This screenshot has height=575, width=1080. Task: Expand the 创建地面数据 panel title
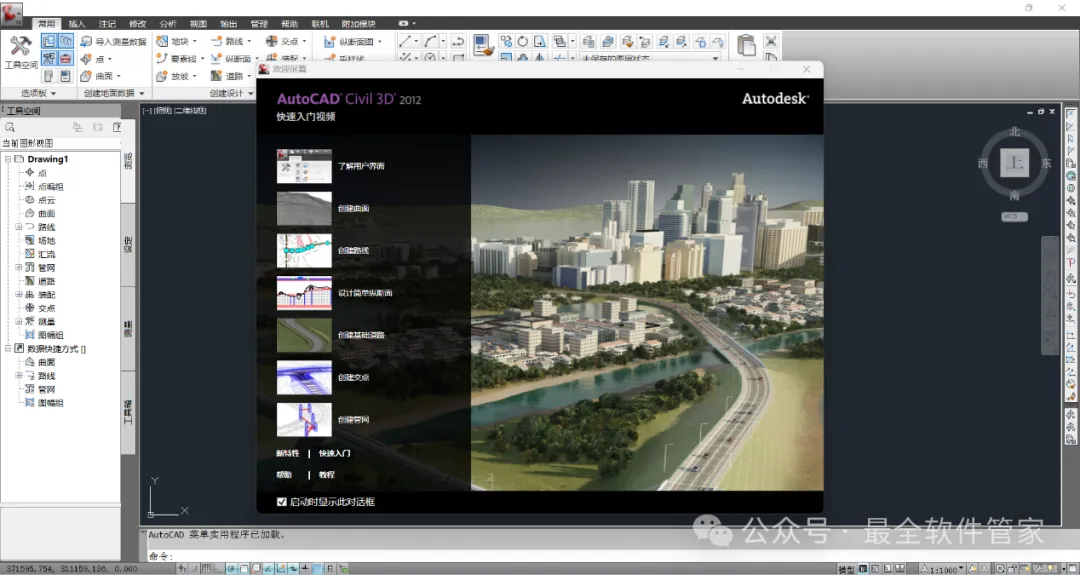tap(114, 93)
